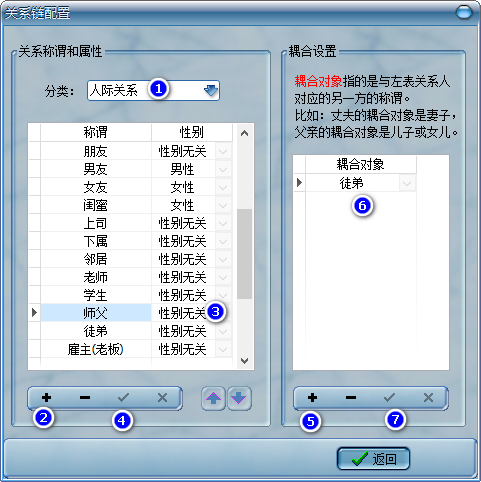The height and width of the screenshot is (482, 481).
Task: Open coupling object dropdown for 徒弟
Action: tap(407, 183)
